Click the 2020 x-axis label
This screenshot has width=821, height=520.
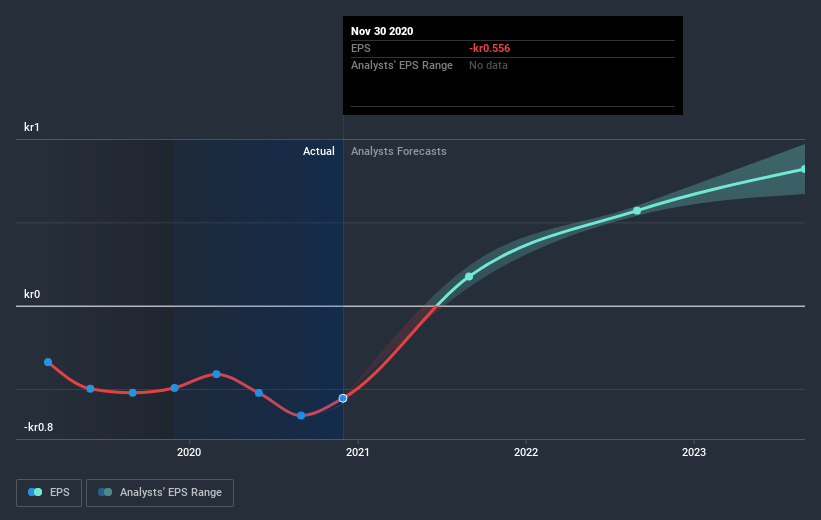(x=189, y=452)
